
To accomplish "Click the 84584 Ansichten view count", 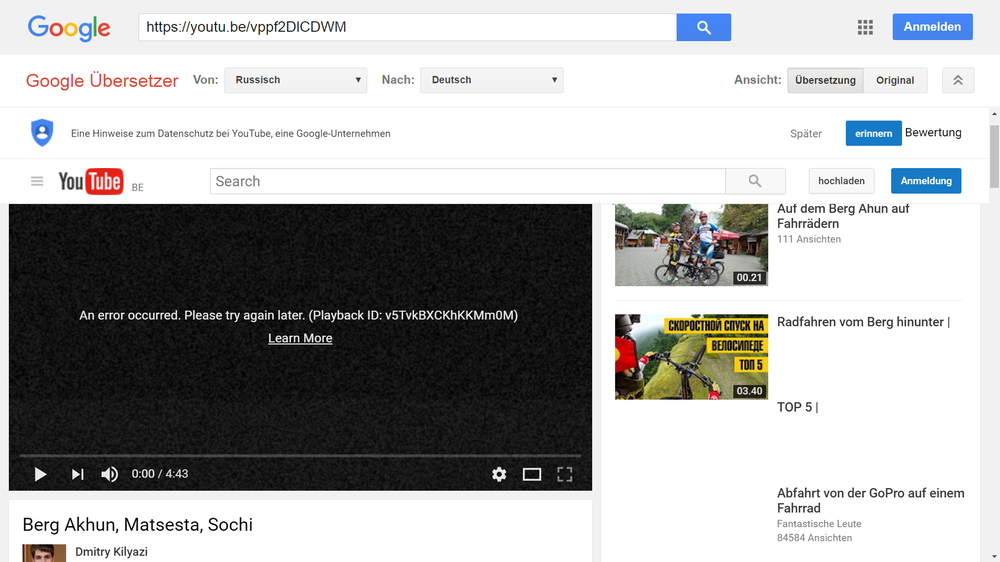I will point(814,538).
